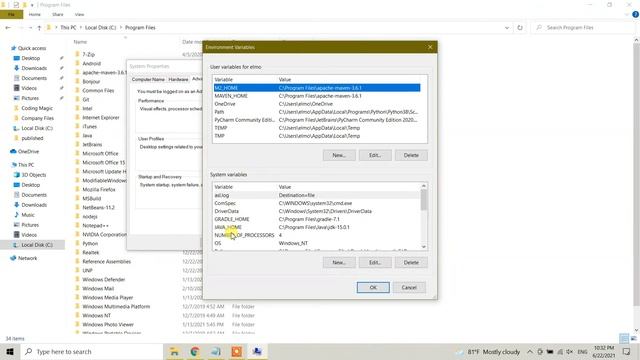Open the weather widget showing Mostly cloudy
This screenshot has height=360, width=640.
click(x=488, y=351)
